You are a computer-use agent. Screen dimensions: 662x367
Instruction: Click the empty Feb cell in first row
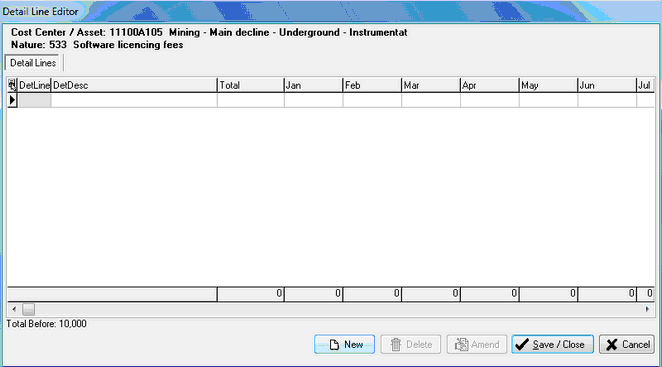(x=372, y=100)
